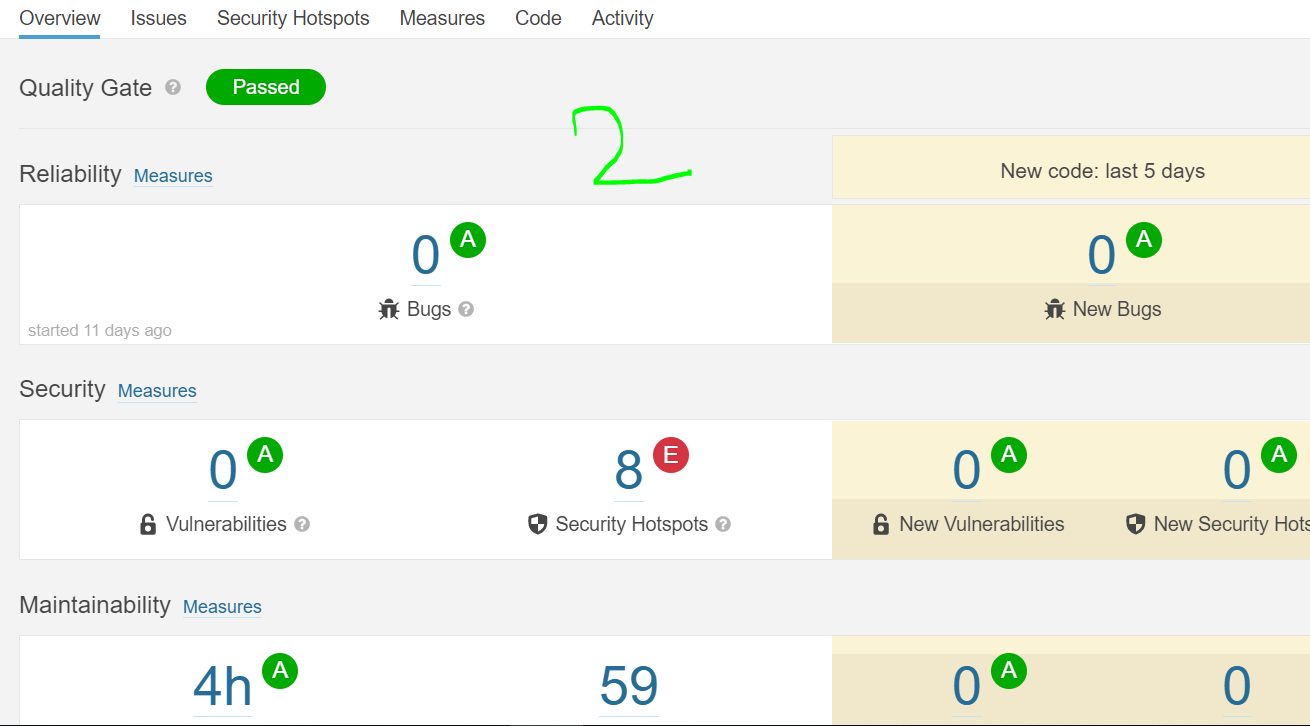Click the 8 Security Hotspots count
Image resolution: width=1310 pixels, height=726 pixels.
628,470
